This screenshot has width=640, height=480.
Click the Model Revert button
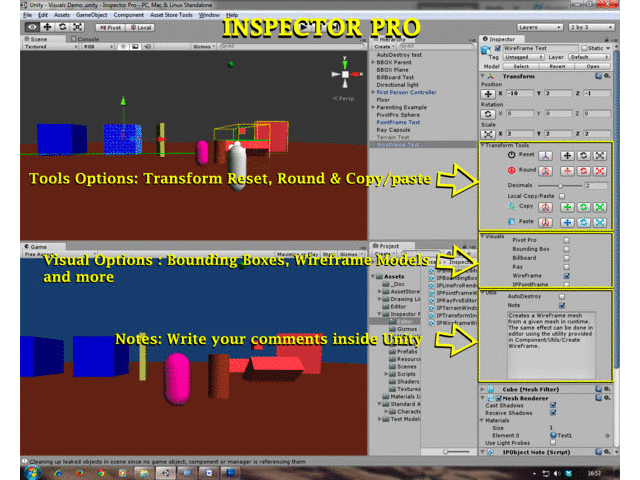(x=557, y=66)
